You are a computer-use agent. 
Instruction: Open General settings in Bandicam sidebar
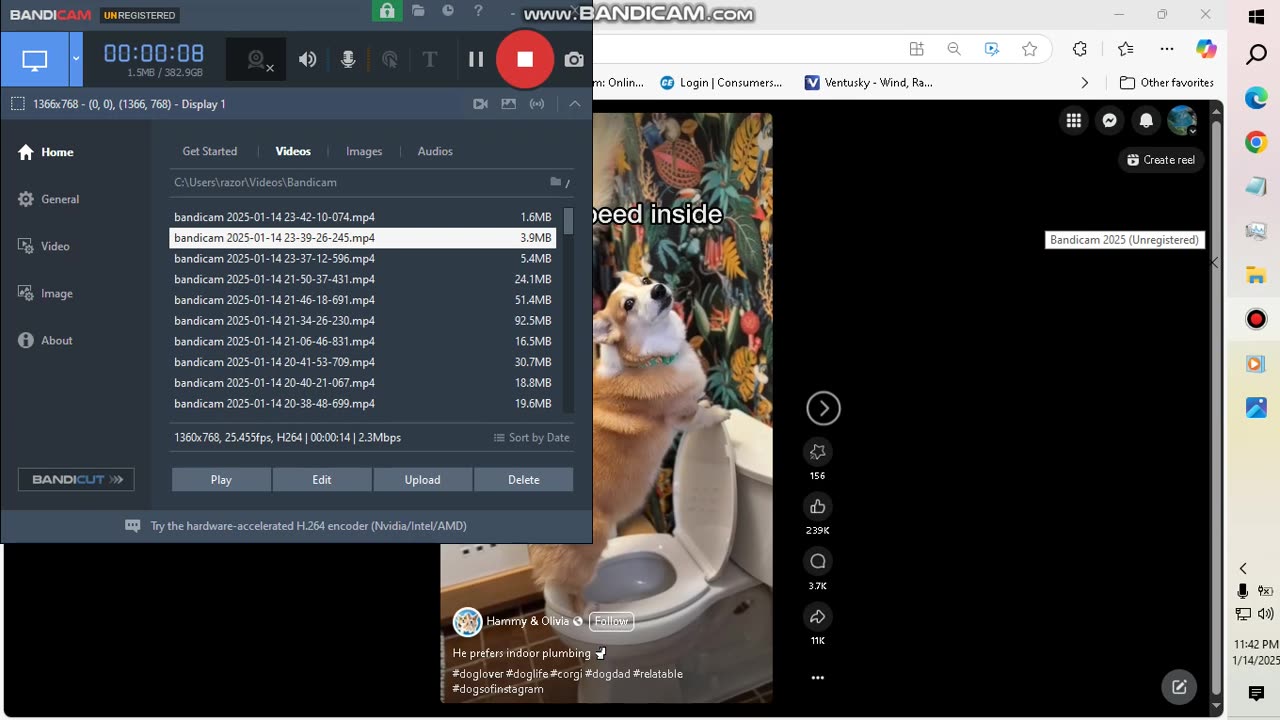(x=49, y=199)
